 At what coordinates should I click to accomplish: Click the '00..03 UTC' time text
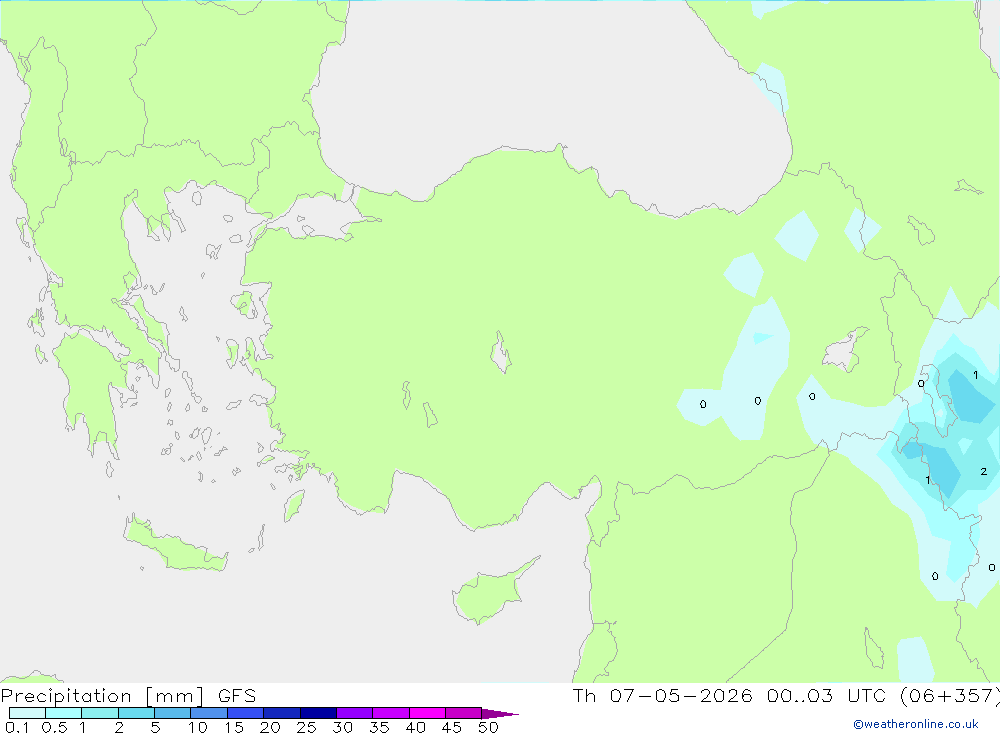pos(827,695)
